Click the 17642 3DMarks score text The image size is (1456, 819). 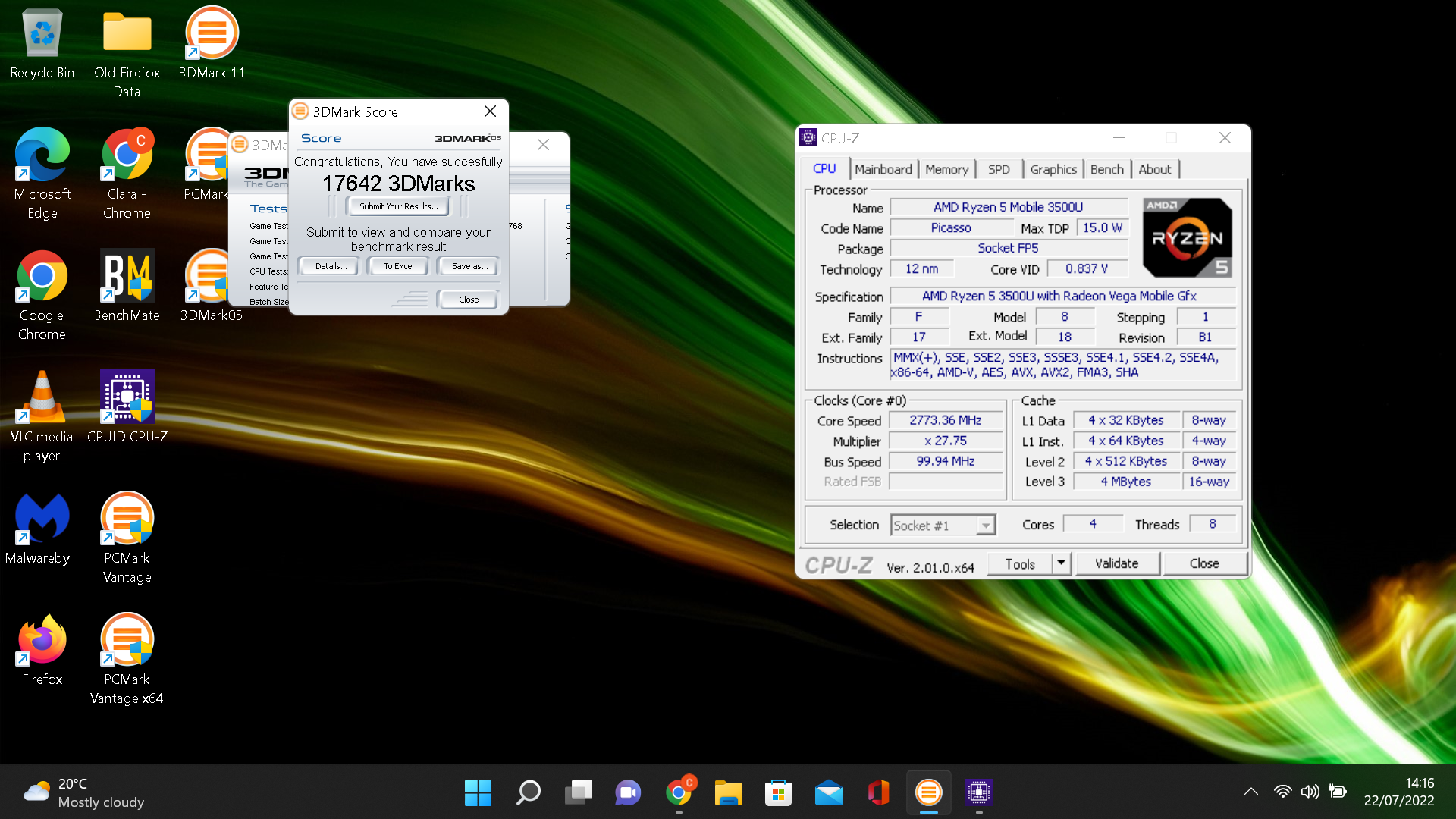click(x=398, y=184)
